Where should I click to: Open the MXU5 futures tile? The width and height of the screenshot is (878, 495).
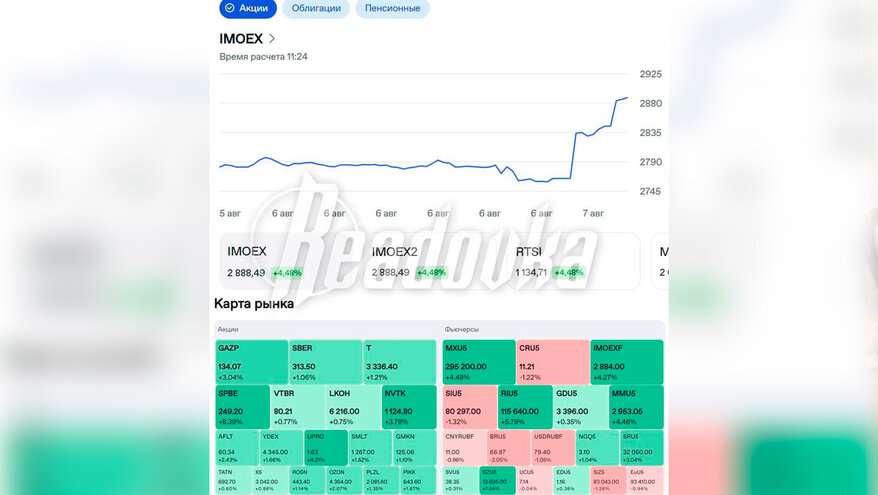[x=479, y=361]
